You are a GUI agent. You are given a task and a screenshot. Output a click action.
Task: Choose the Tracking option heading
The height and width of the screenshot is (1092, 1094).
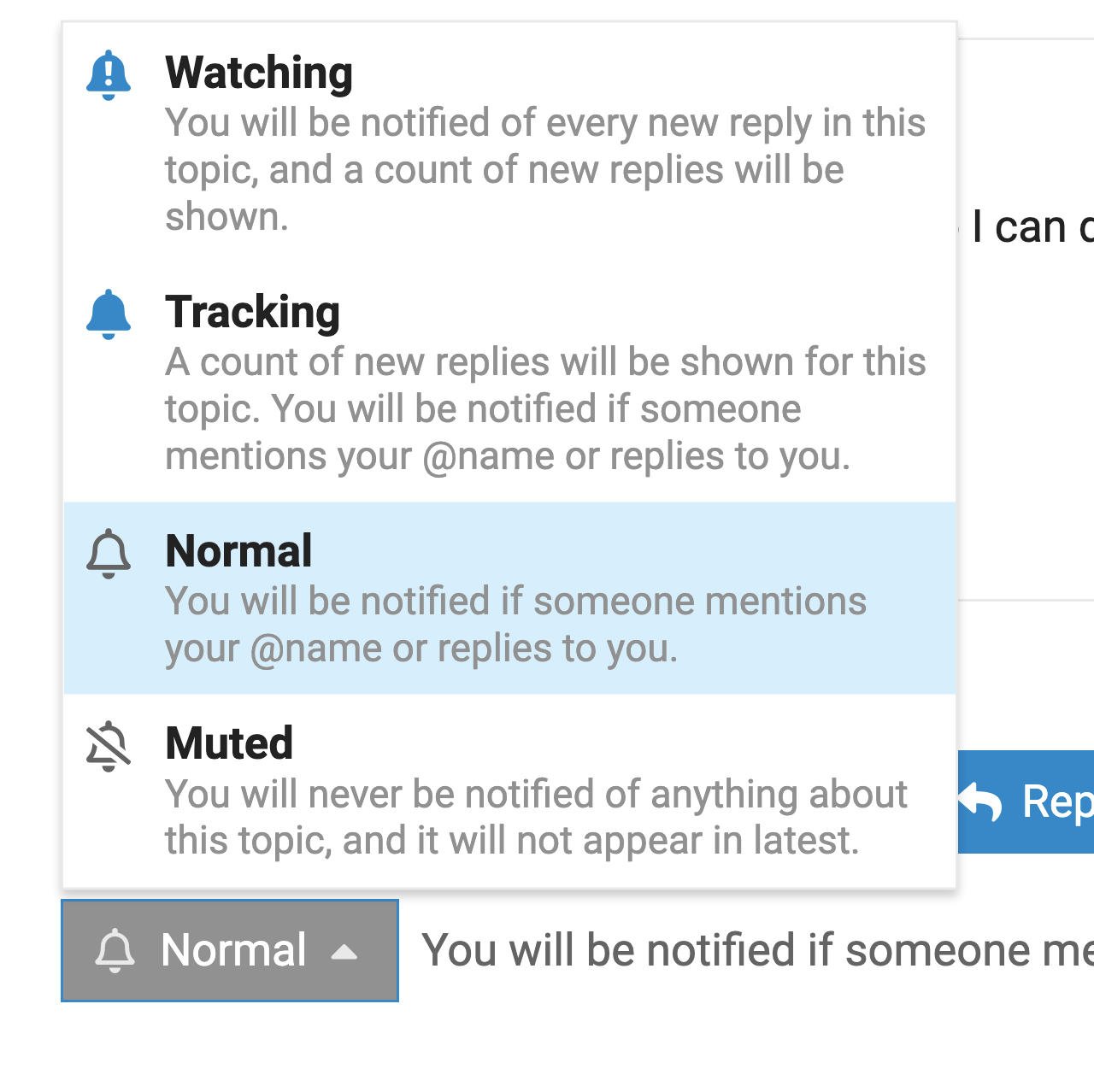(x=252, y=312)
